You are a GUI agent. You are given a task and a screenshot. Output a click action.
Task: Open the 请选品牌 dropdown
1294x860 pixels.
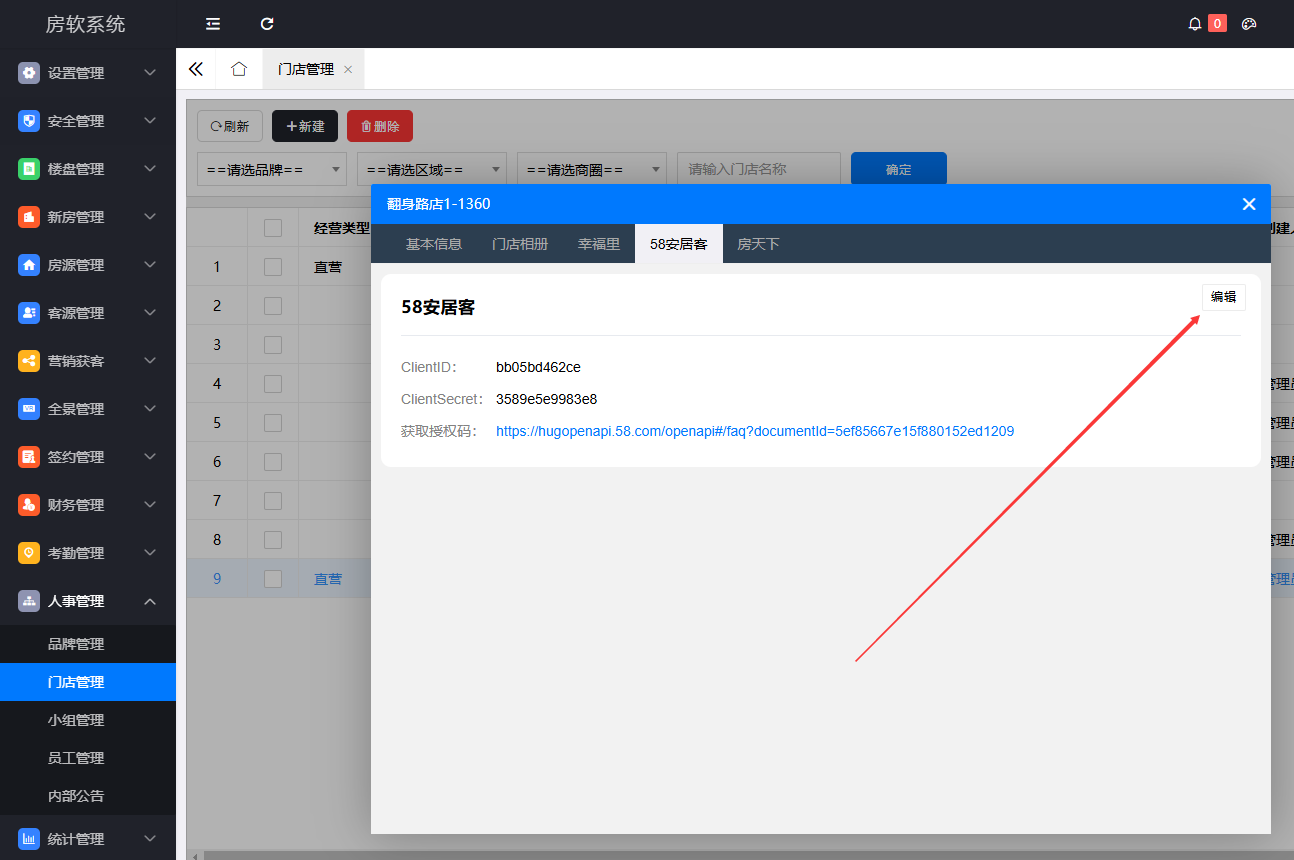(272, 169)
